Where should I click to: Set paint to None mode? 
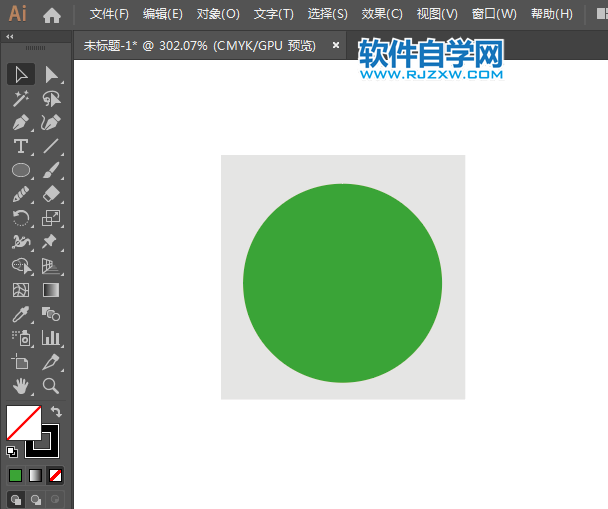(x=55, y=476)
